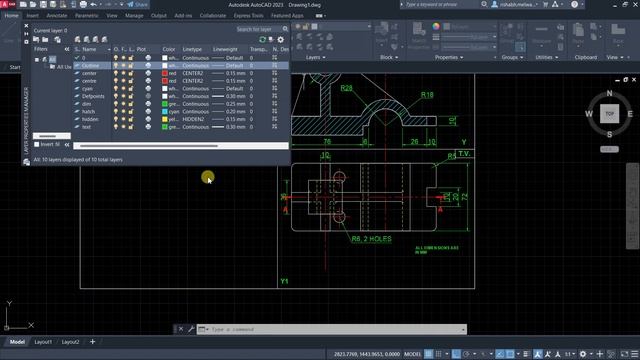
Task: Toggle polar tracking on status bar
Action: [x=467, y=354]
